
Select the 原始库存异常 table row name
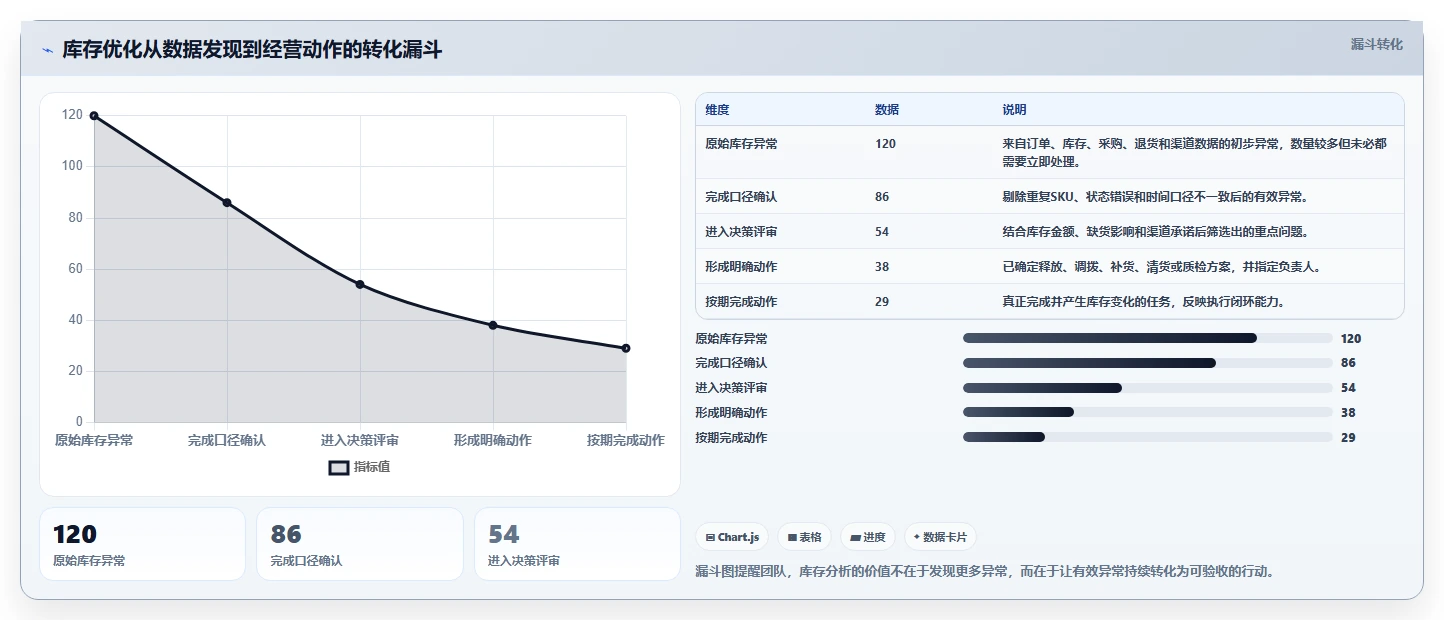tap(741, 144)
